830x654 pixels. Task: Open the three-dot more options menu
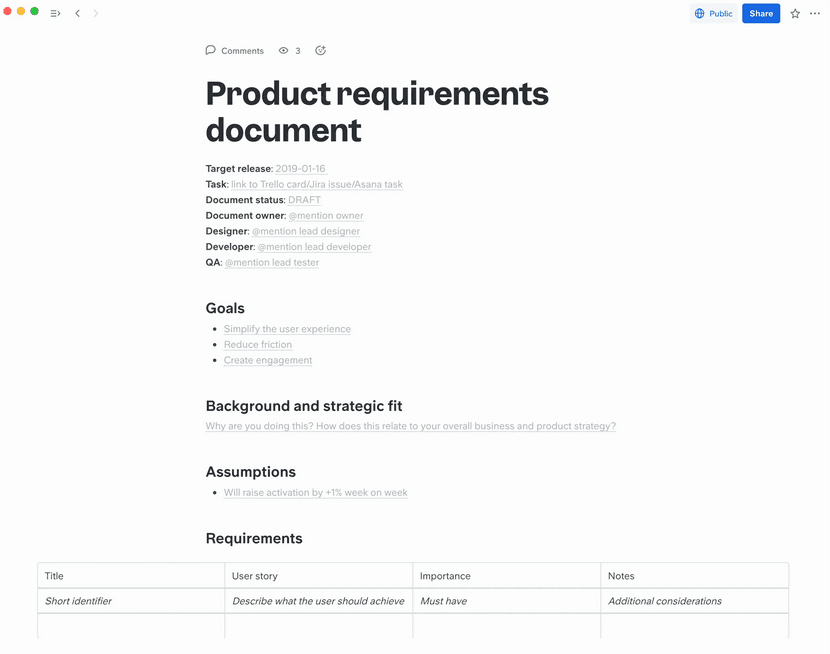click(x=815, y=14)
